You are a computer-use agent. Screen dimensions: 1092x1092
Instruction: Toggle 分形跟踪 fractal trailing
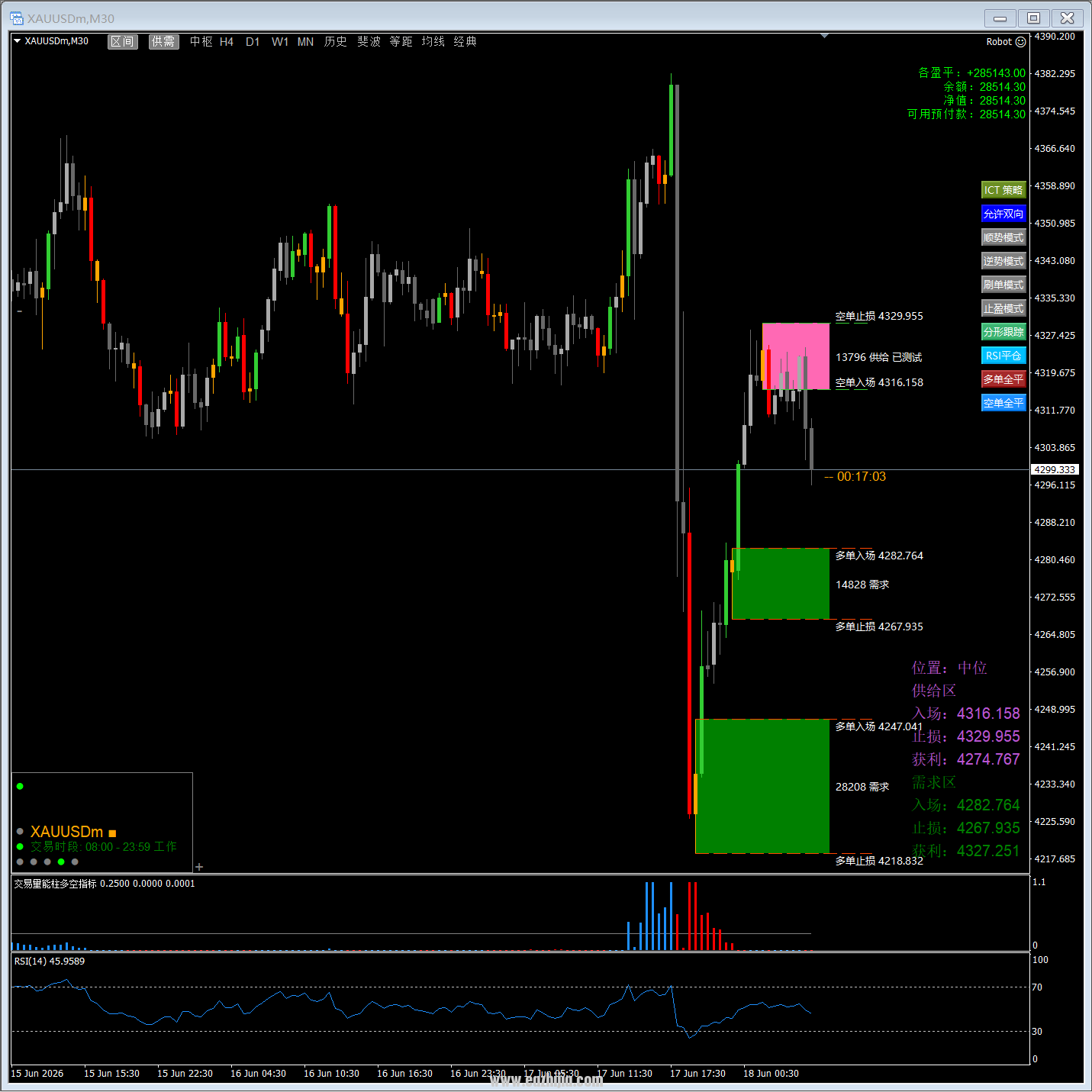(x=1003, y=332)
